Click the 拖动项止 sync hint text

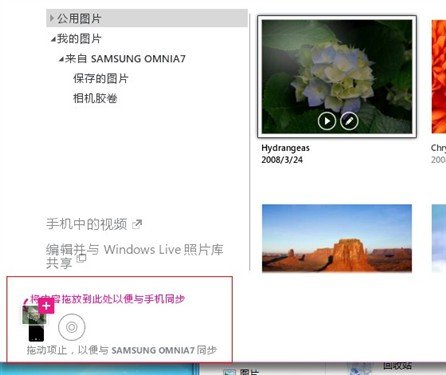point(122,350)
